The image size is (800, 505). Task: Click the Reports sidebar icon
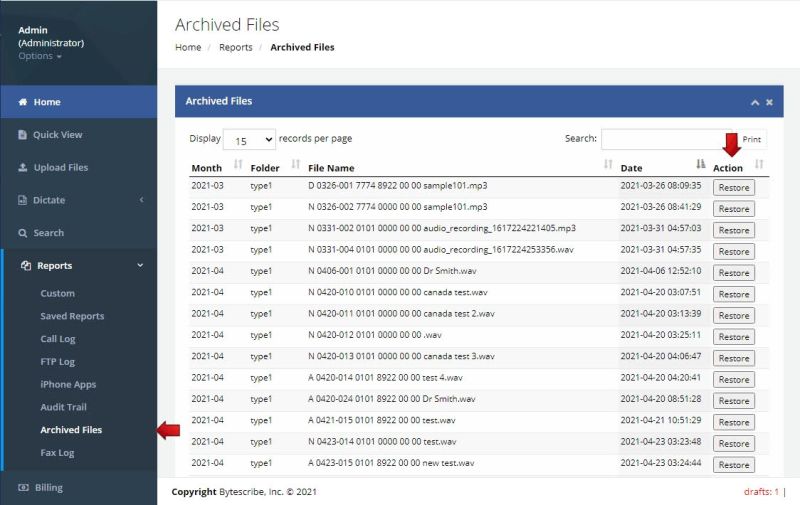(26, 266)
